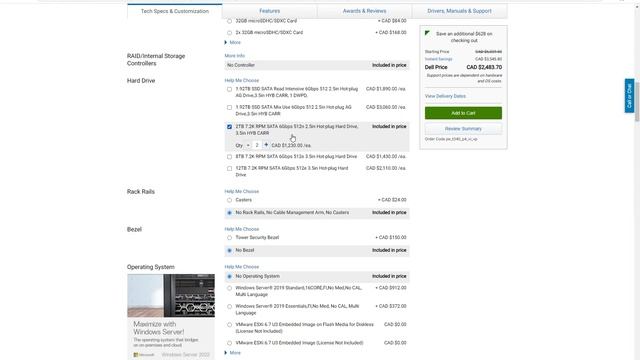The image size is (640, 360).
Task: Select Windows Server 2019 Essentials option
Action: [x=229, y=307]
